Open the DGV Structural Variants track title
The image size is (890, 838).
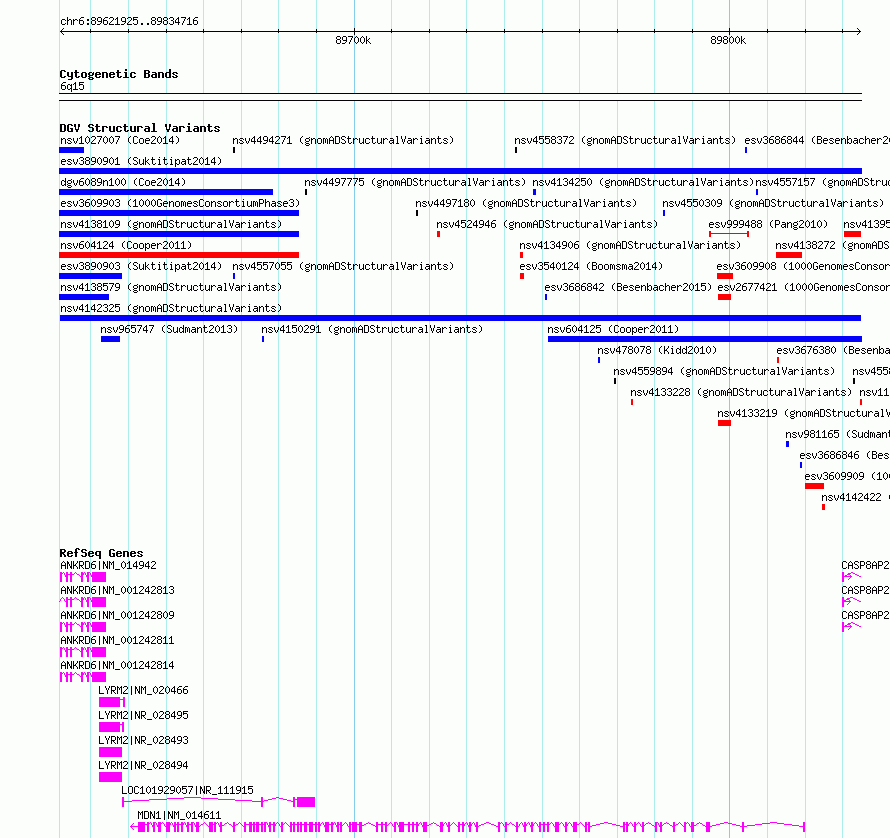pyautogui.click(x=140, y=128)
